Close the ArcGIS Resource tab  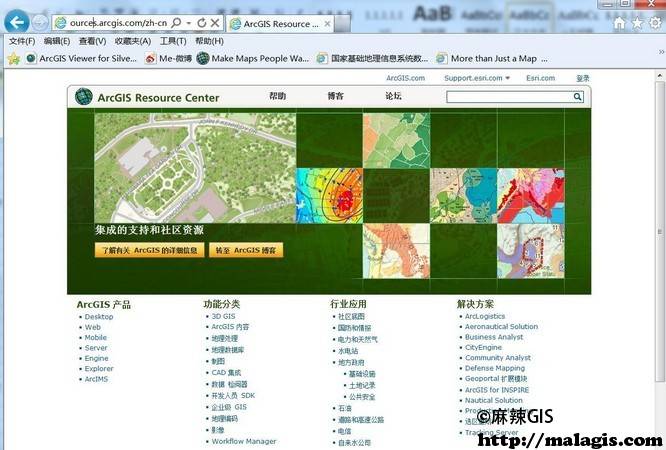click(x=327, y=24)
